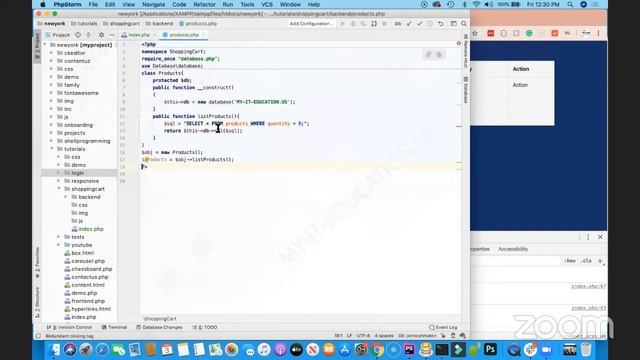Open Chrome from the Dock
This screenshot has width=640, height=360.
(x=378, y=350)
